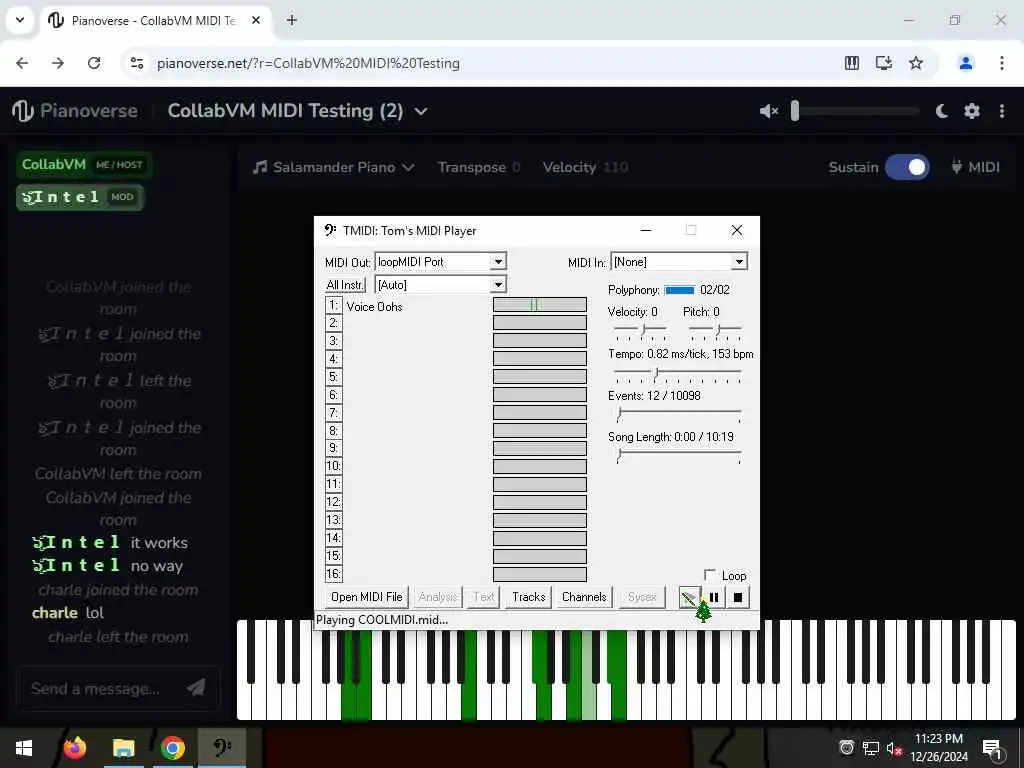This screenshot has height=768, width=1024.
Task: Open the [Auto] instrument dropdown
Action: (498, 285)
